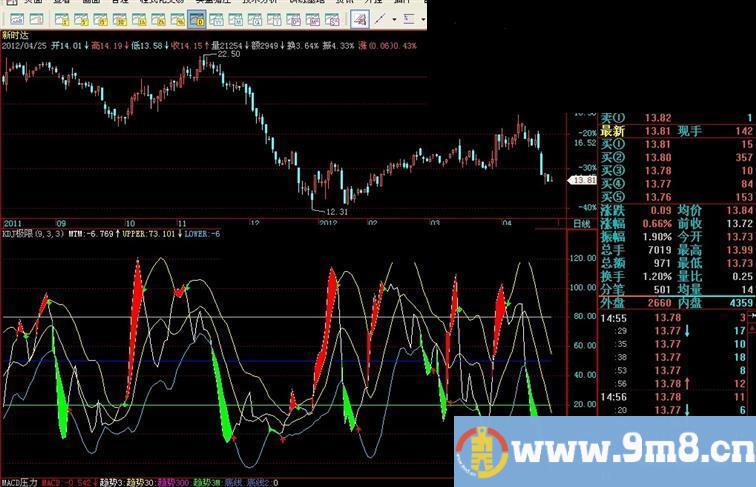Viewport: 756px width, 487px height.
Task: Click the 日线 period label
Action: click(x=580, y=224)
